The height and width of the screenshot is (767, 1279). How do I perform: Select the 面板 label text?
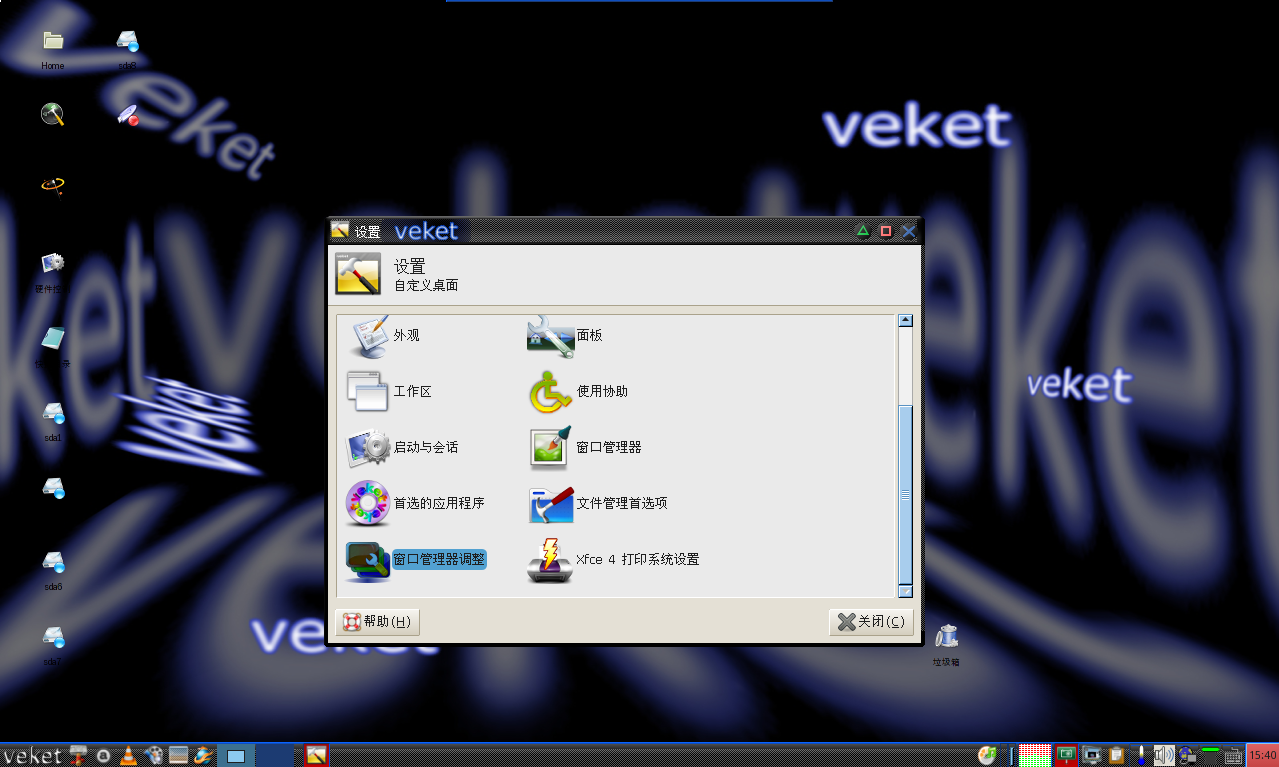click(x=590, y=335)
